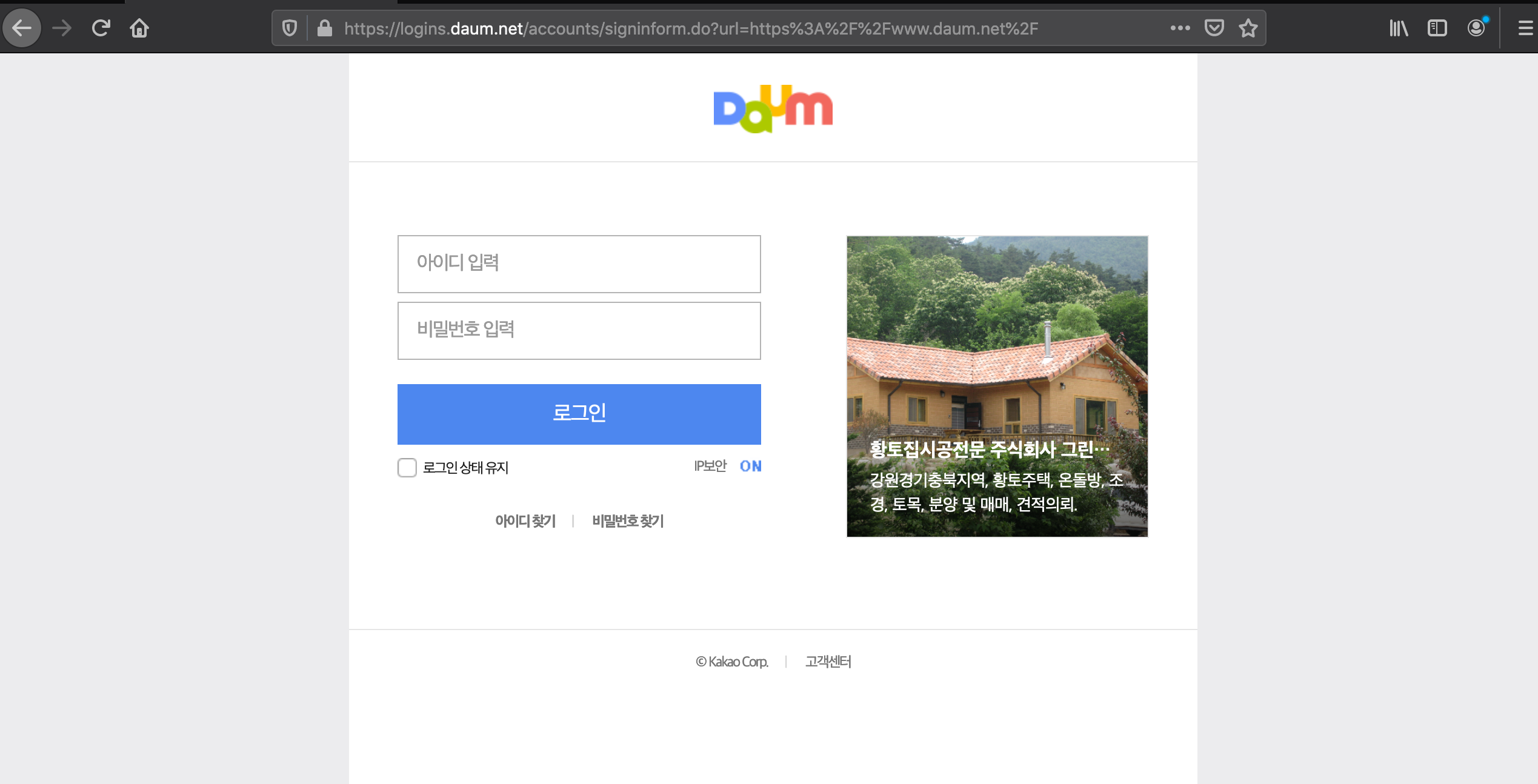Screen dimensions: 1538x784
Task: Click the back navigation arrow
Action: pyautogui.click(x=22, y=27)
